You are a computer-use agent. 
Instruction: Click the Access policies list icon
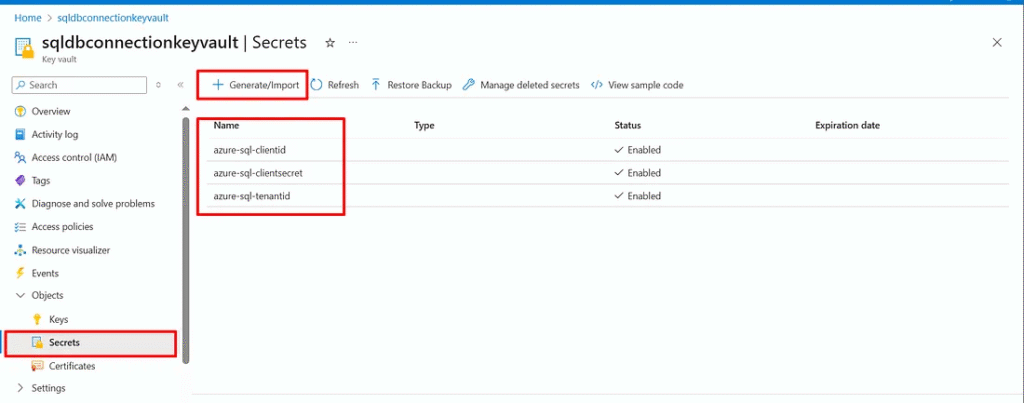(x=20, y=227)
